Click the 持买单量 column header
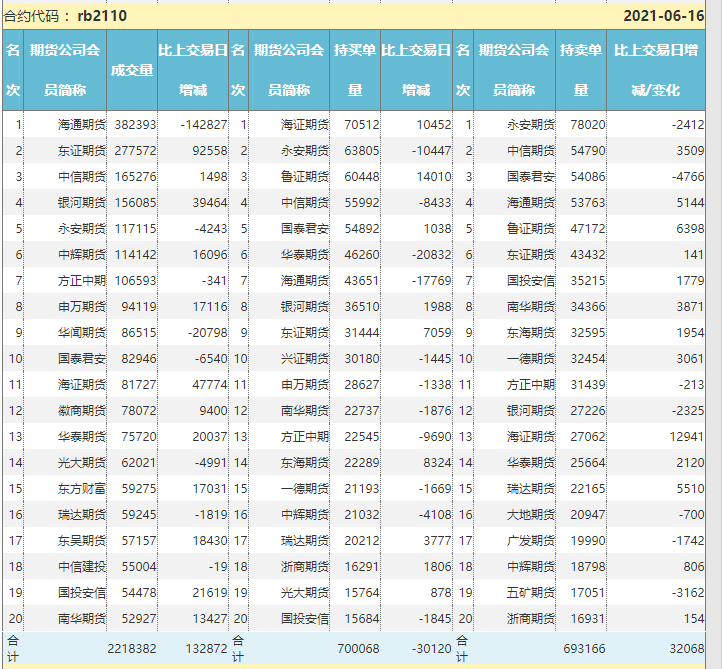 354,70
